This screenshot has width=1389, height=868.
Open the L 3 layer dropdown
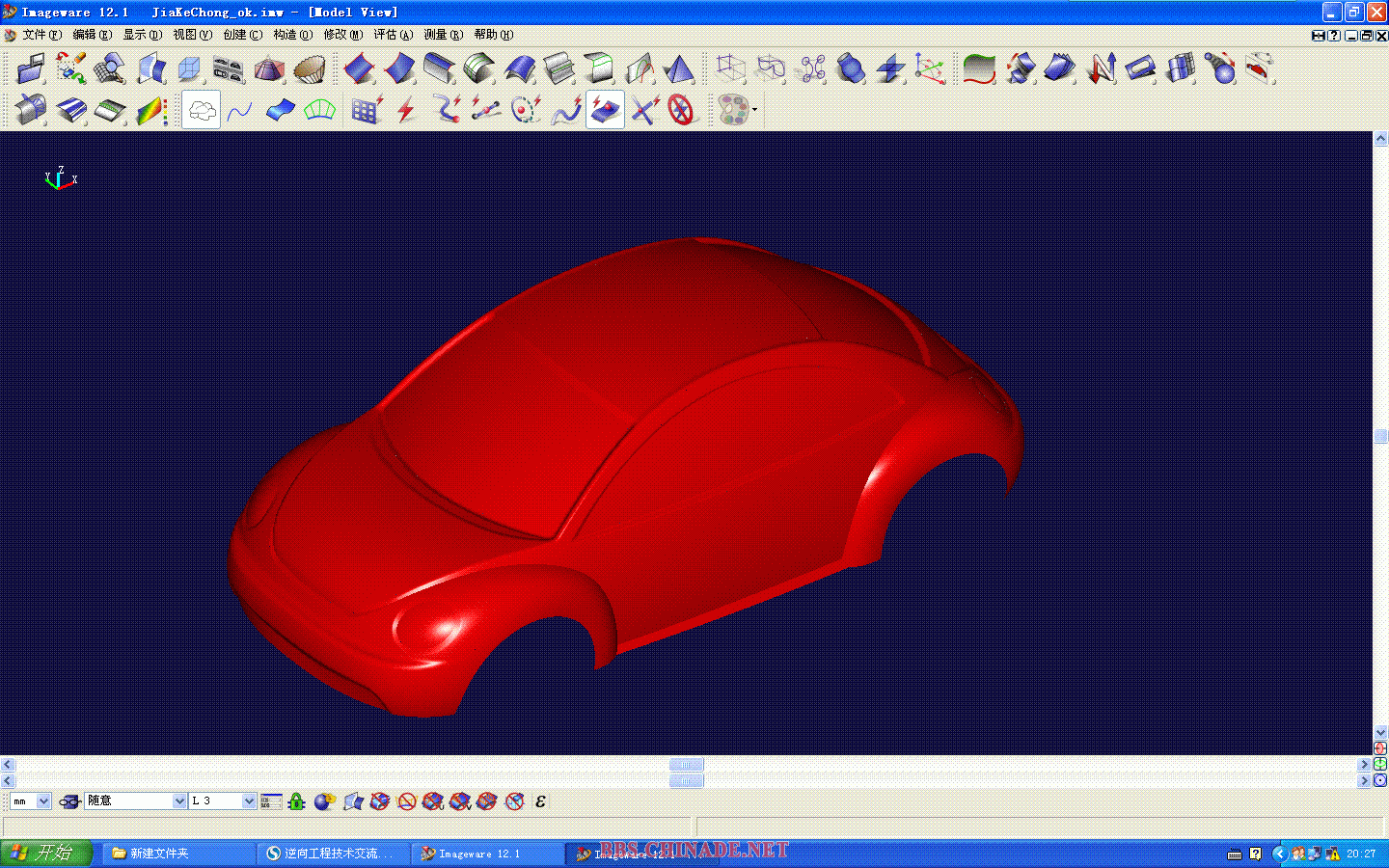(248, 801)
